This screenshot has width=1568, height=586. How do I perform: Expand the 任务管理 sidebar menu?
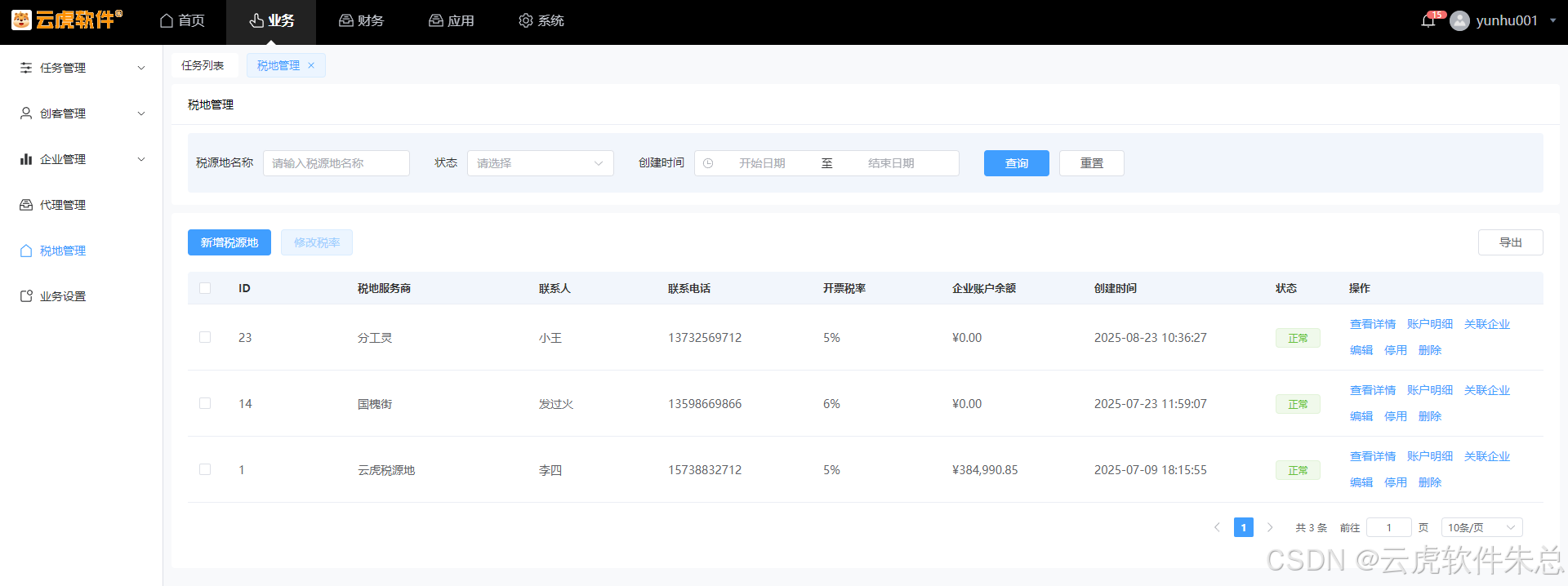(x=82, y=68)
